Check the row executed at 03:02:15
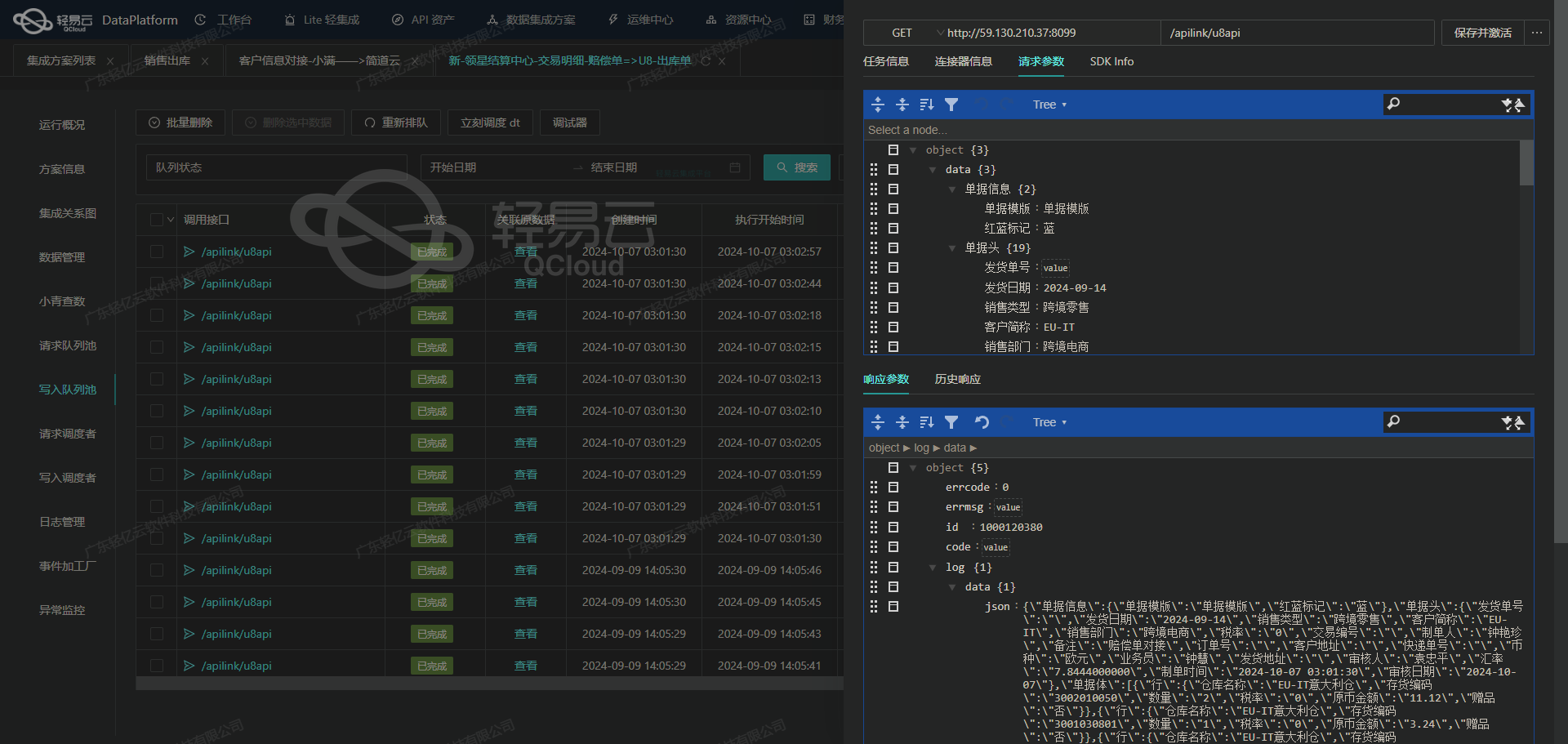This screenshot has width=1568, height=744. (x=157, y=347)
